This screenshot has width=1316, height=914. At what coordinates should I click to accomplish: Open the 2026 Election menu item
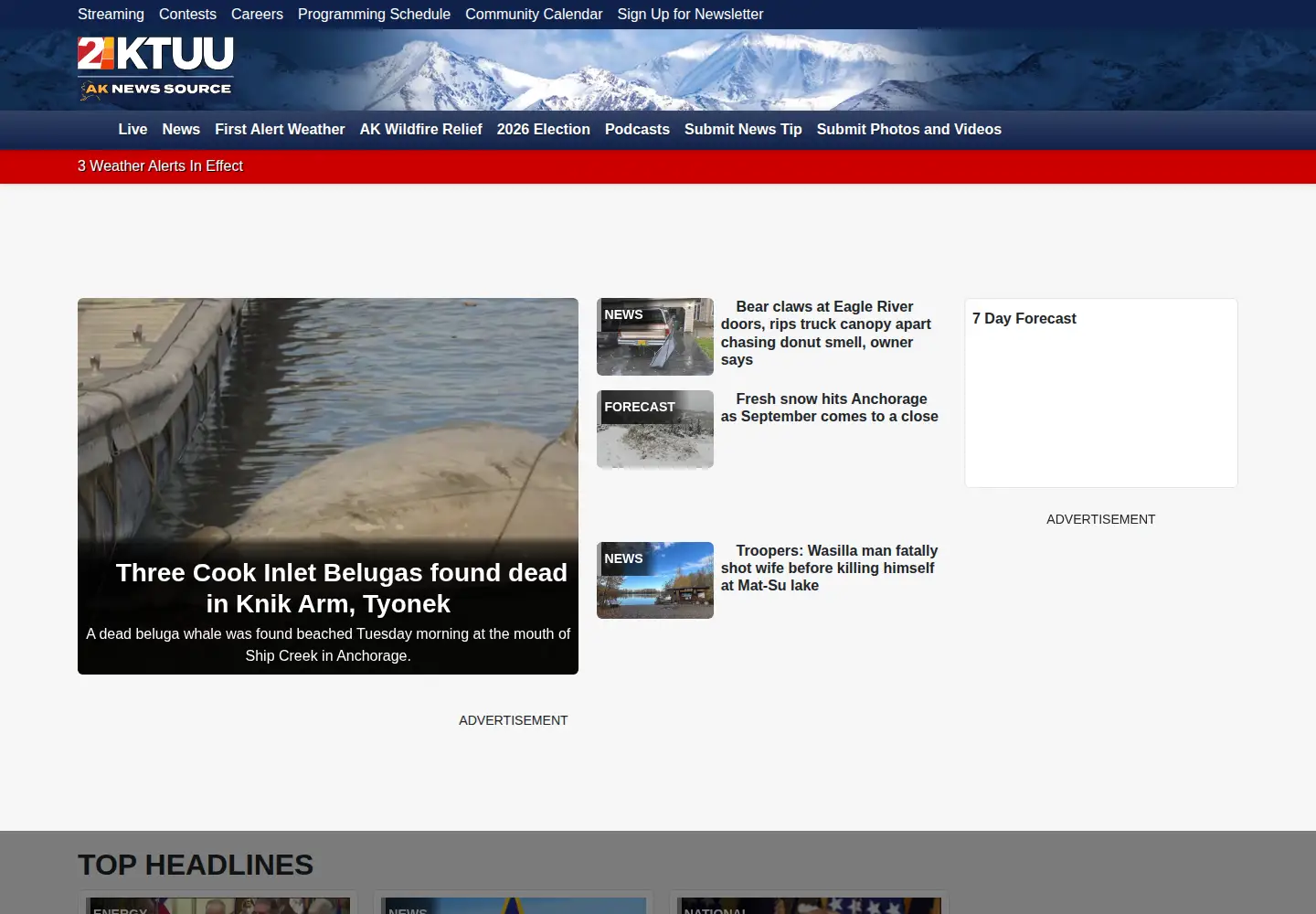click(x=543, y=130)
